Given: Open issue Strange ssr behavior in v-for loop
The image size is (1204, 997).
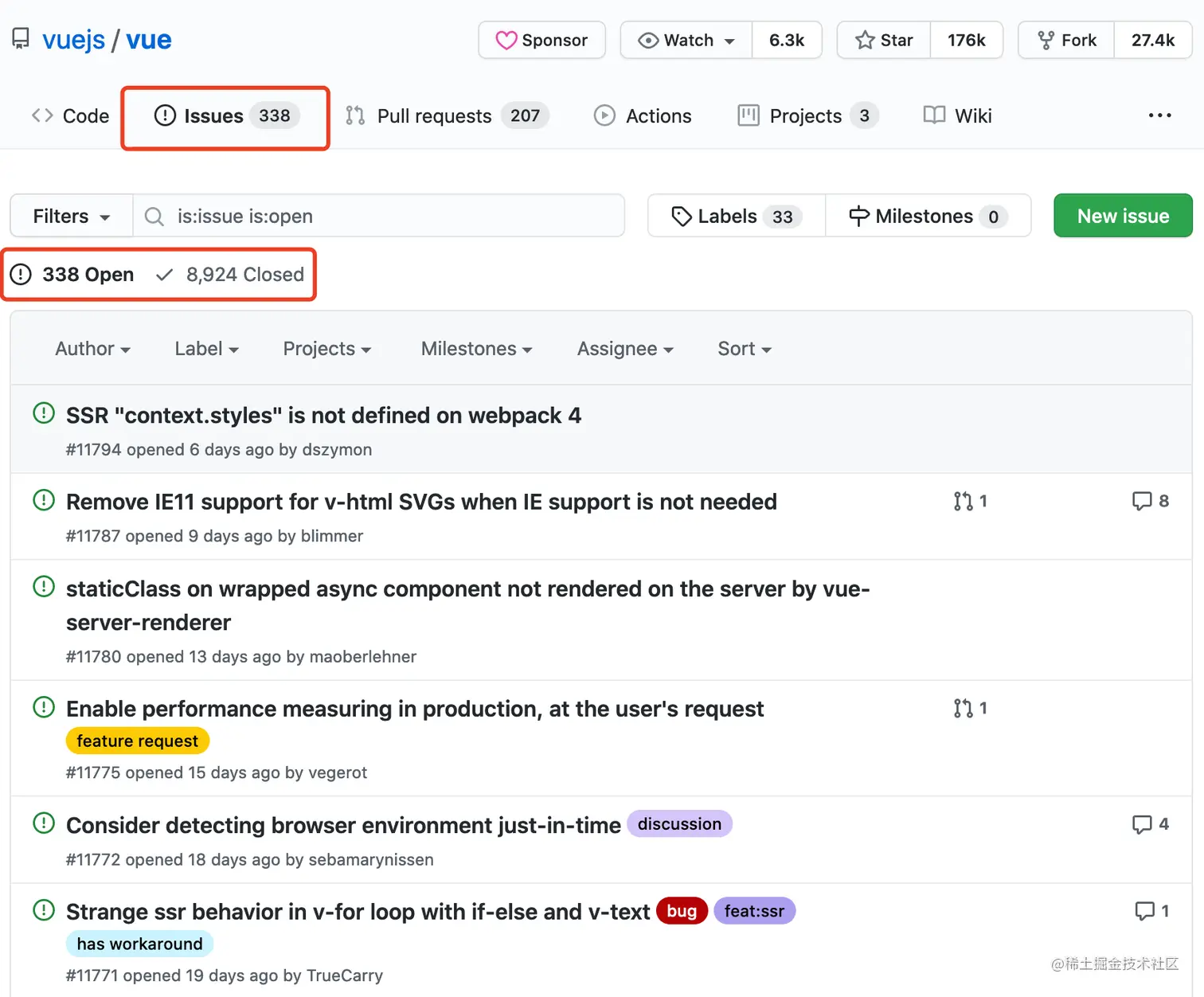Looking at the screenshot, I should point(358,913).
